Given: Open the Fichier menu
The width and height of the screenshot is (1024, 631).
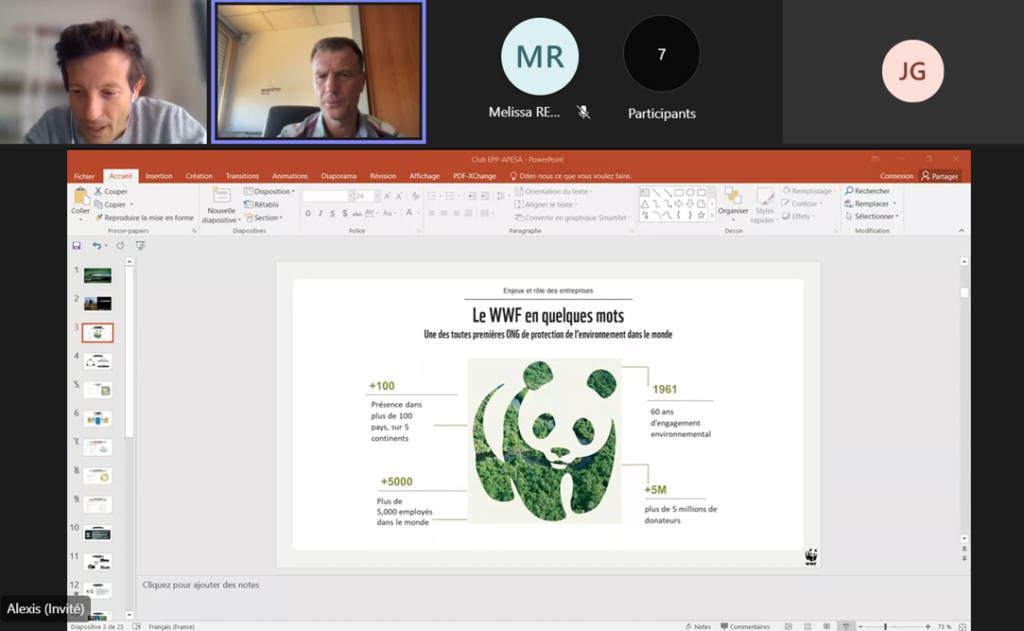Looking at the screenshot, I should pos(84,176).
